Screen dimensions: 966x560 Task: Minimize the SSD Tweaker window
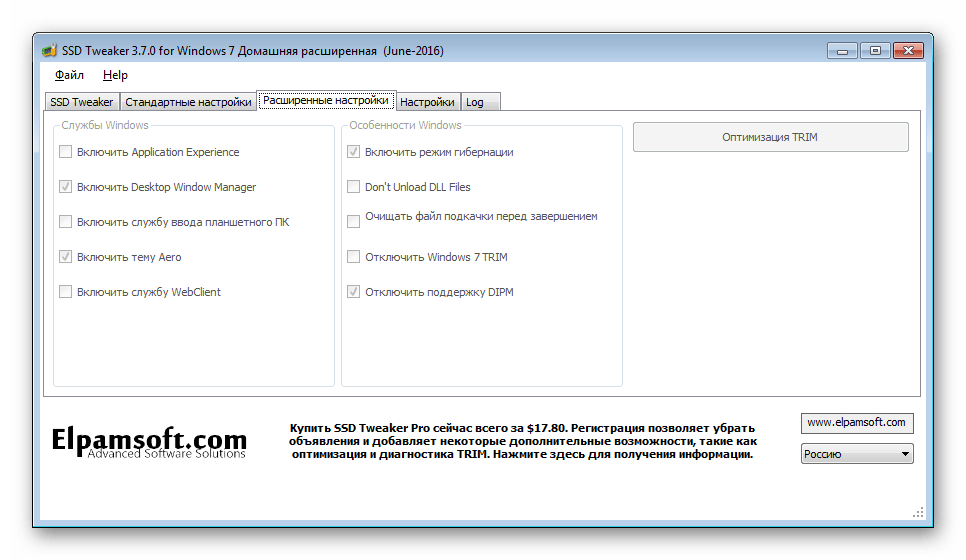point(842,51)
